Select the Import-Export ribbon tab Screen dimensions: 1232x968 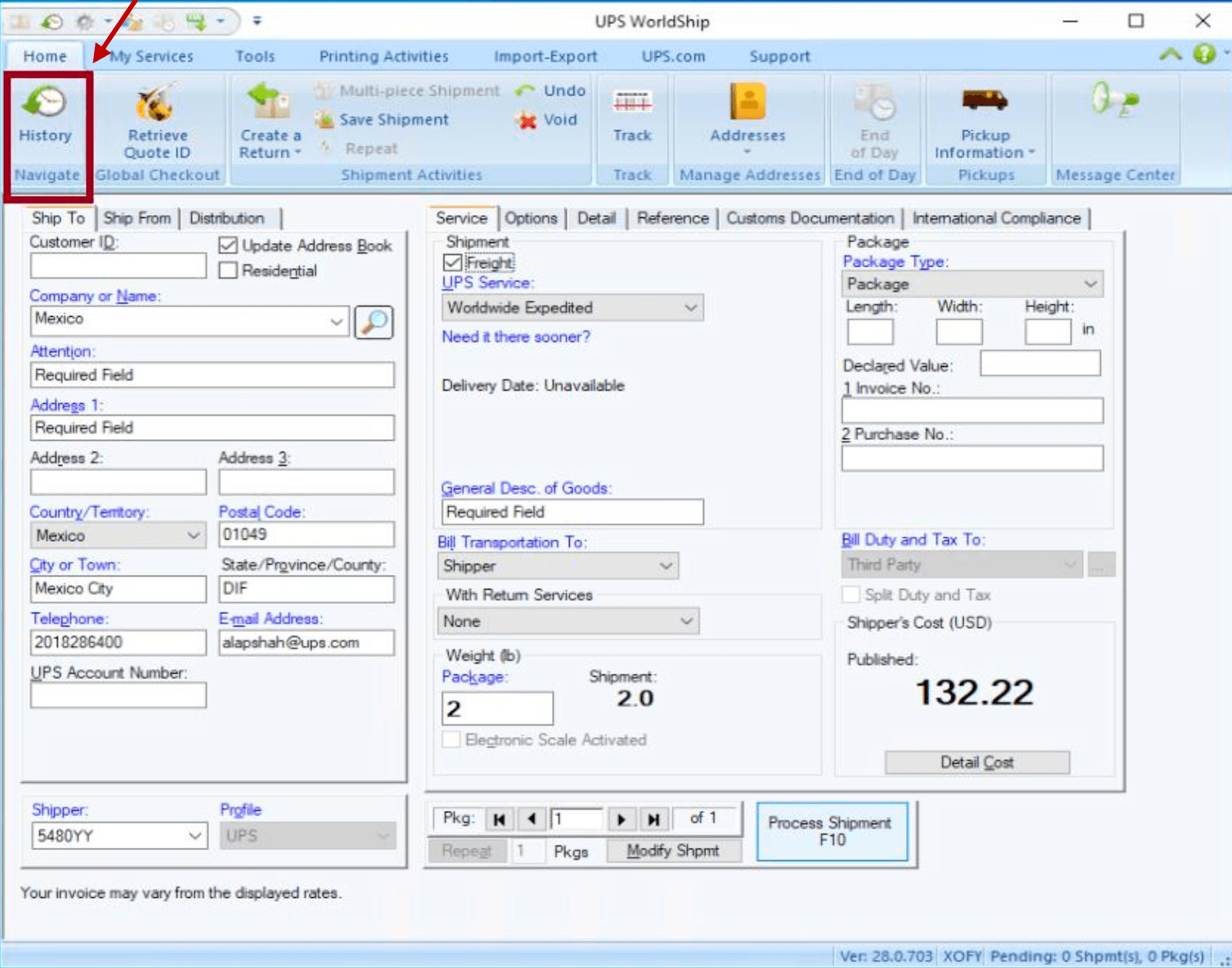click(546, 56)
